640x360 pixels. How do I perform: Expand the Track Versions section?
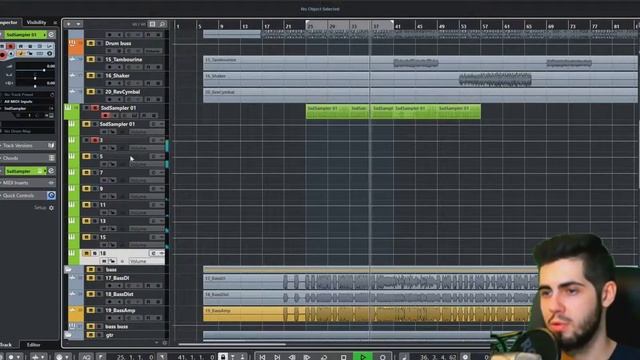pyautogui.click(x=18, y=145)
